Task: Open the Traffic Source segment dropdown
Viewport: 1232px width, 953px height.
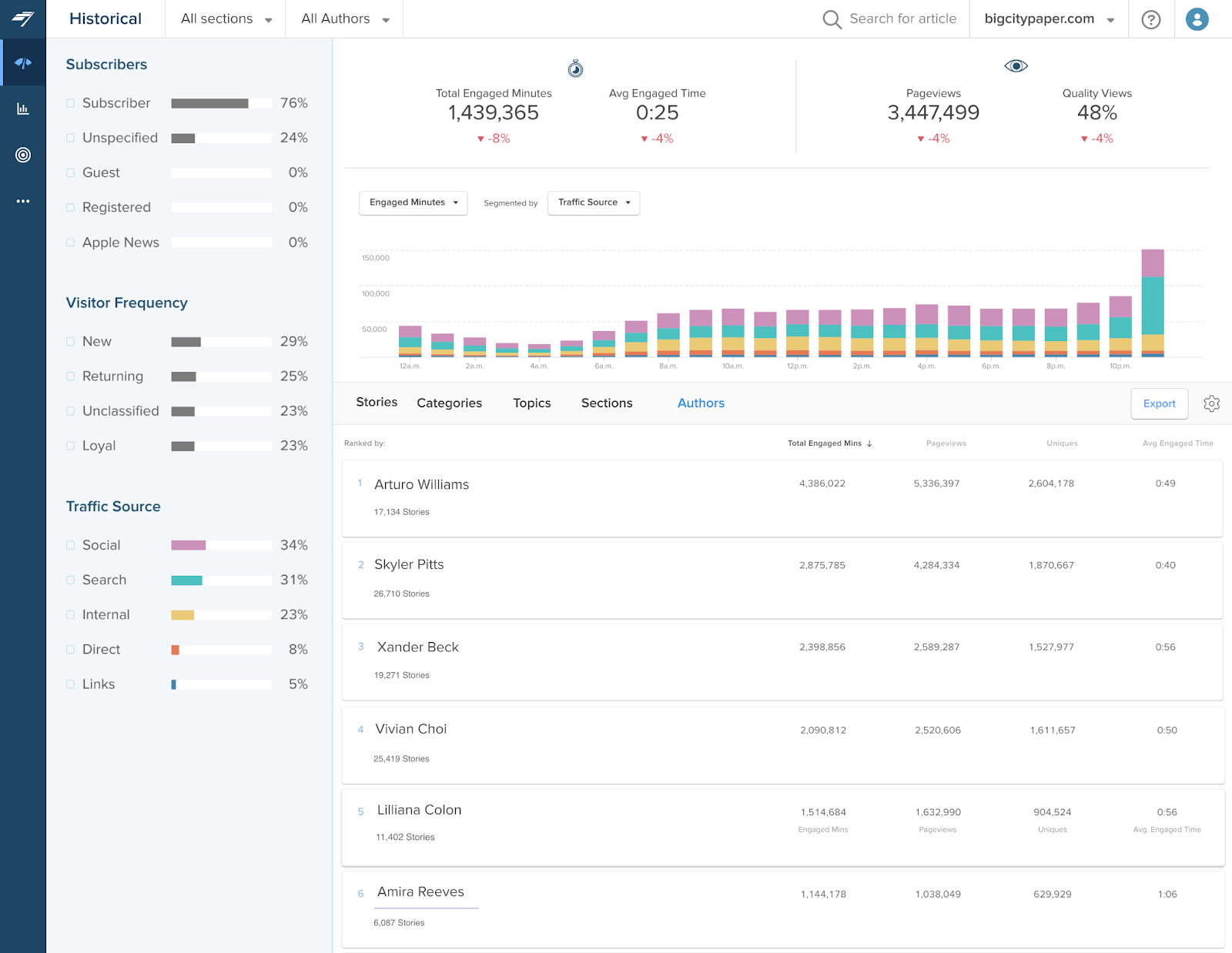Action: [594, 202]
